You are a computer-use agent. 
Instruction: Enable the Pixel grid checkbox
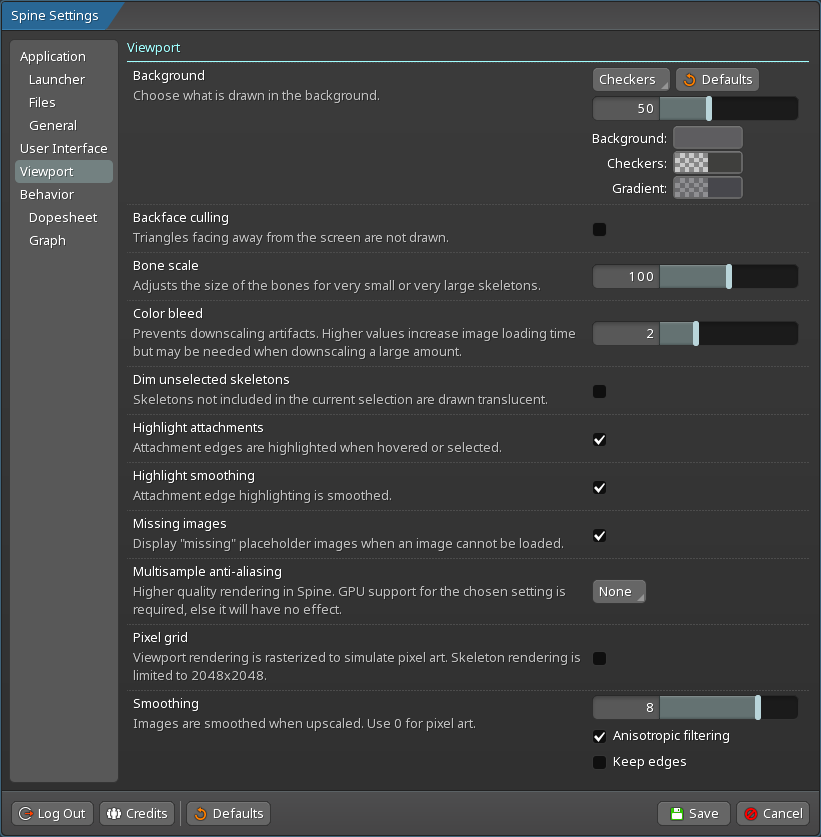coord(600,658)
